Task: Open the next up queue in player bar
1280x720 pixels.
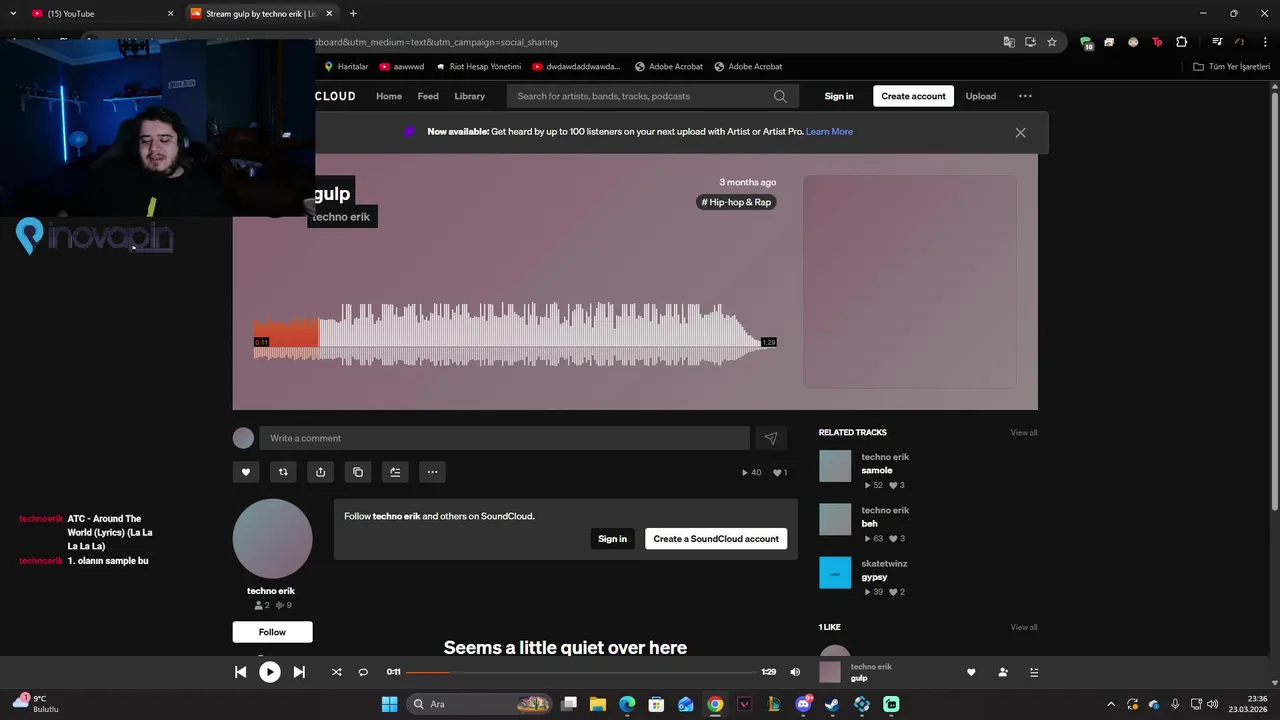Action: [1035, 672]
